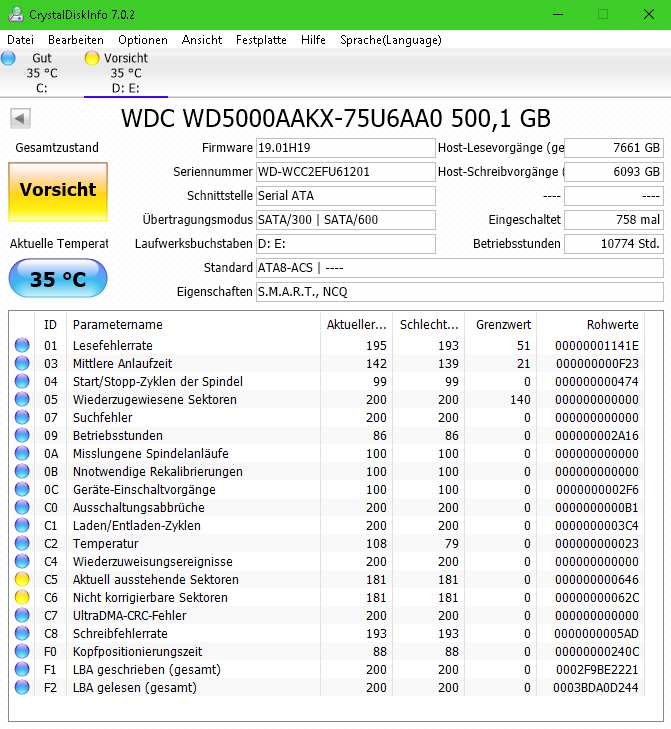Open the Datei menu
671x729 pixels.
[x=20, y=40]
